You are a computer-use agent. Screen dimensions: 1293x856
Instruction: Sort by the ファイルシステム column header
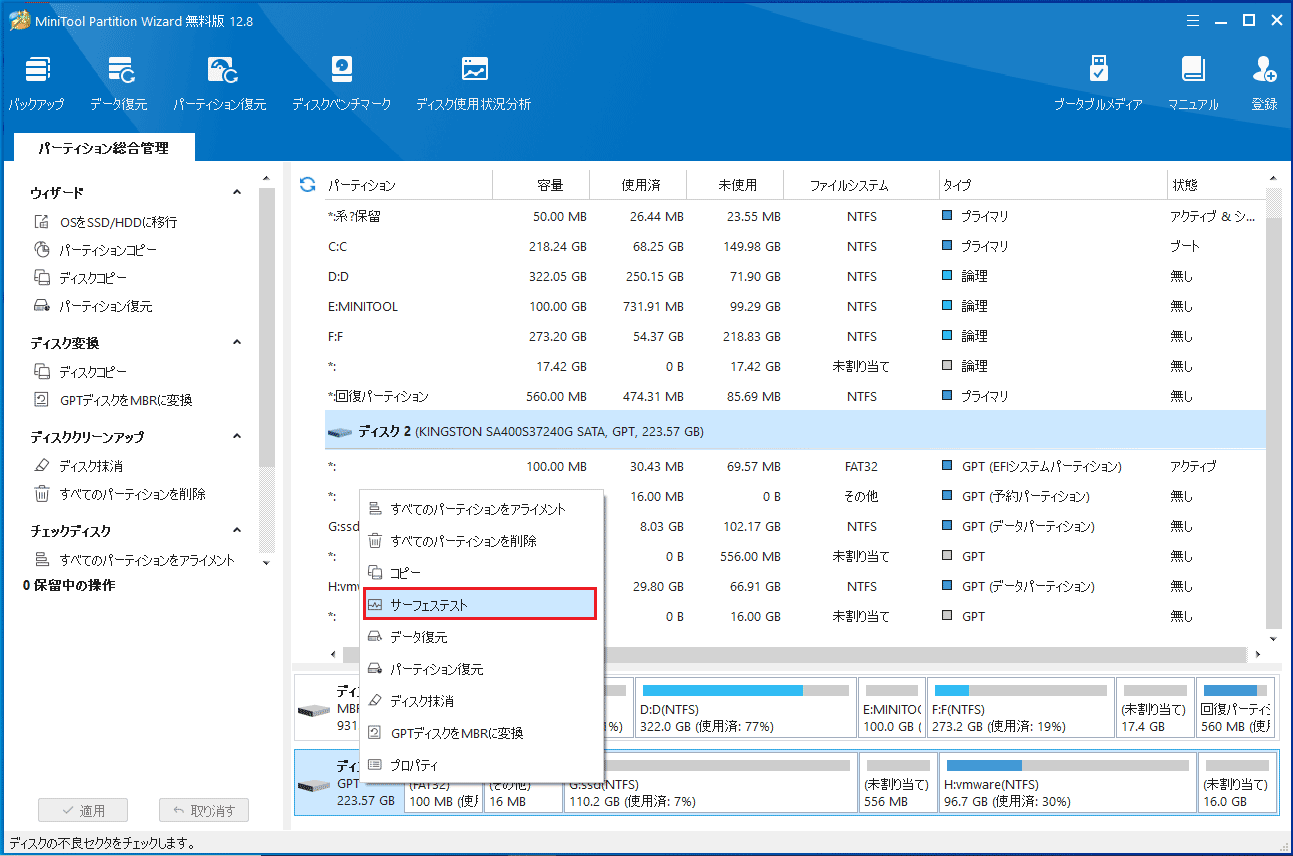coord(859,185)
